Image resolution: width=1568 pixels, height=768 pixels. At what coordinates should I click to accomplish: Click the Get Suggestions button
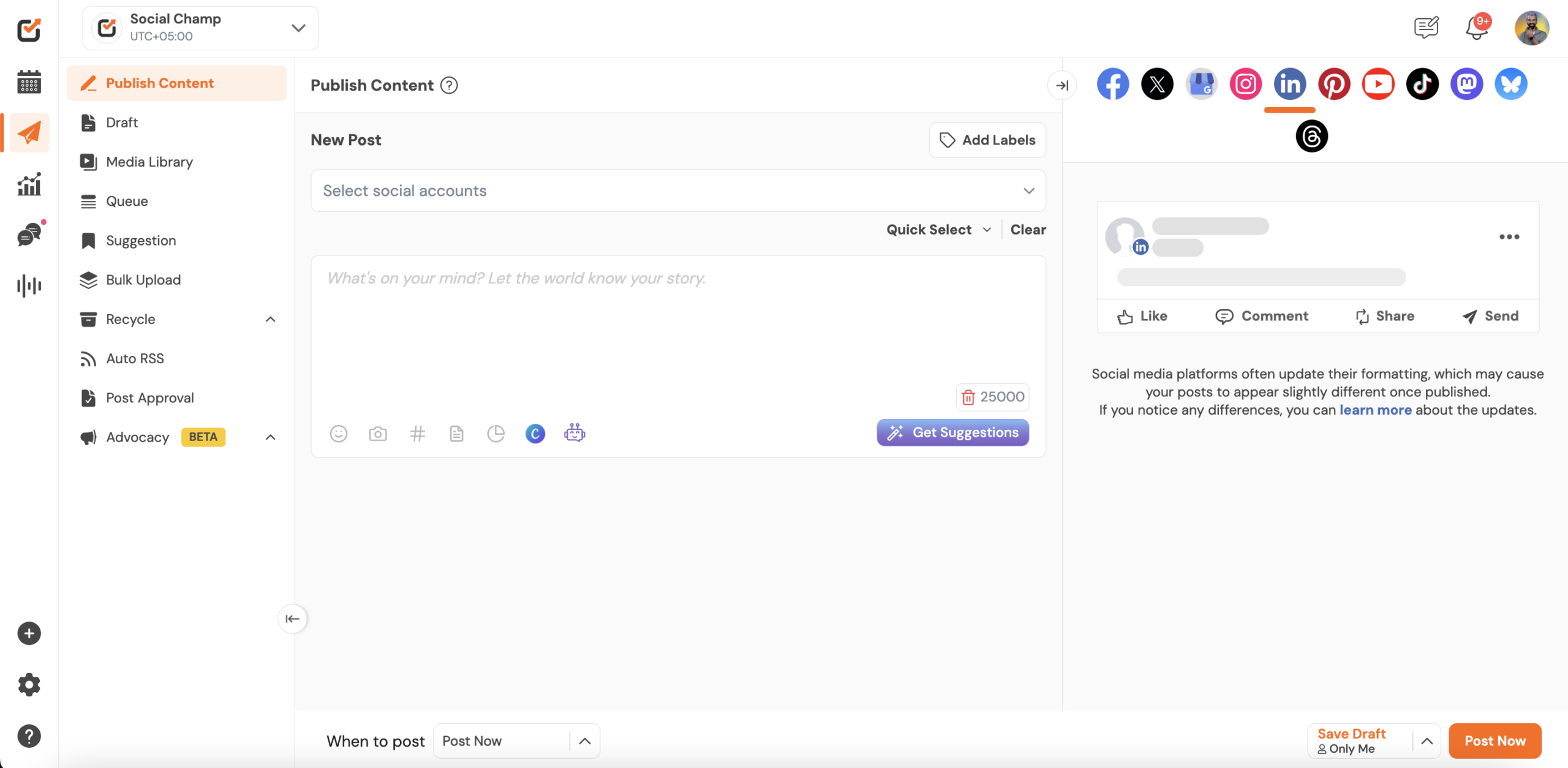point(952,432)
